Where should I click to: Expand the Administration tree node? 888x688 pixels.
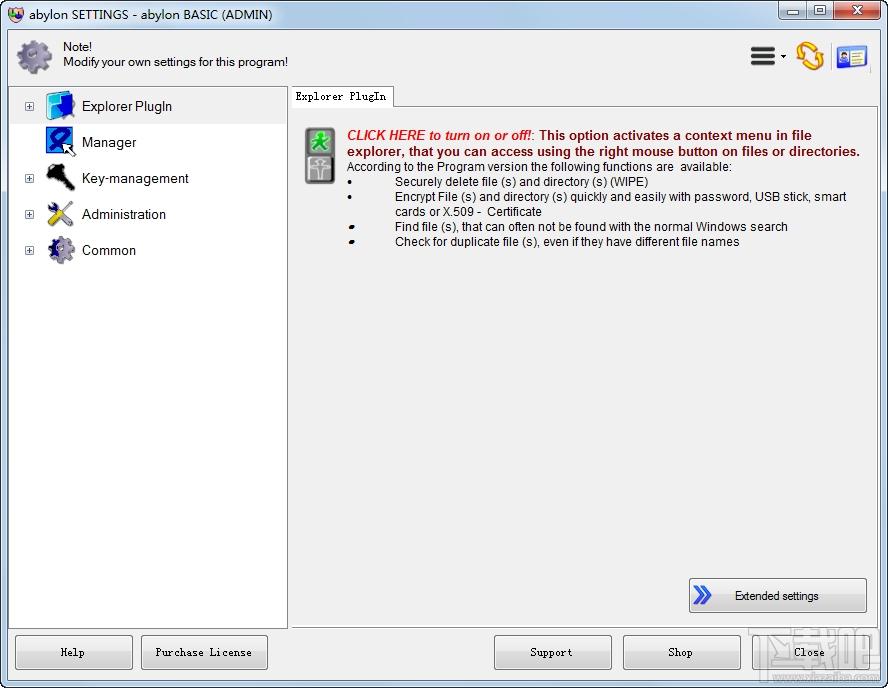point(29,215)
